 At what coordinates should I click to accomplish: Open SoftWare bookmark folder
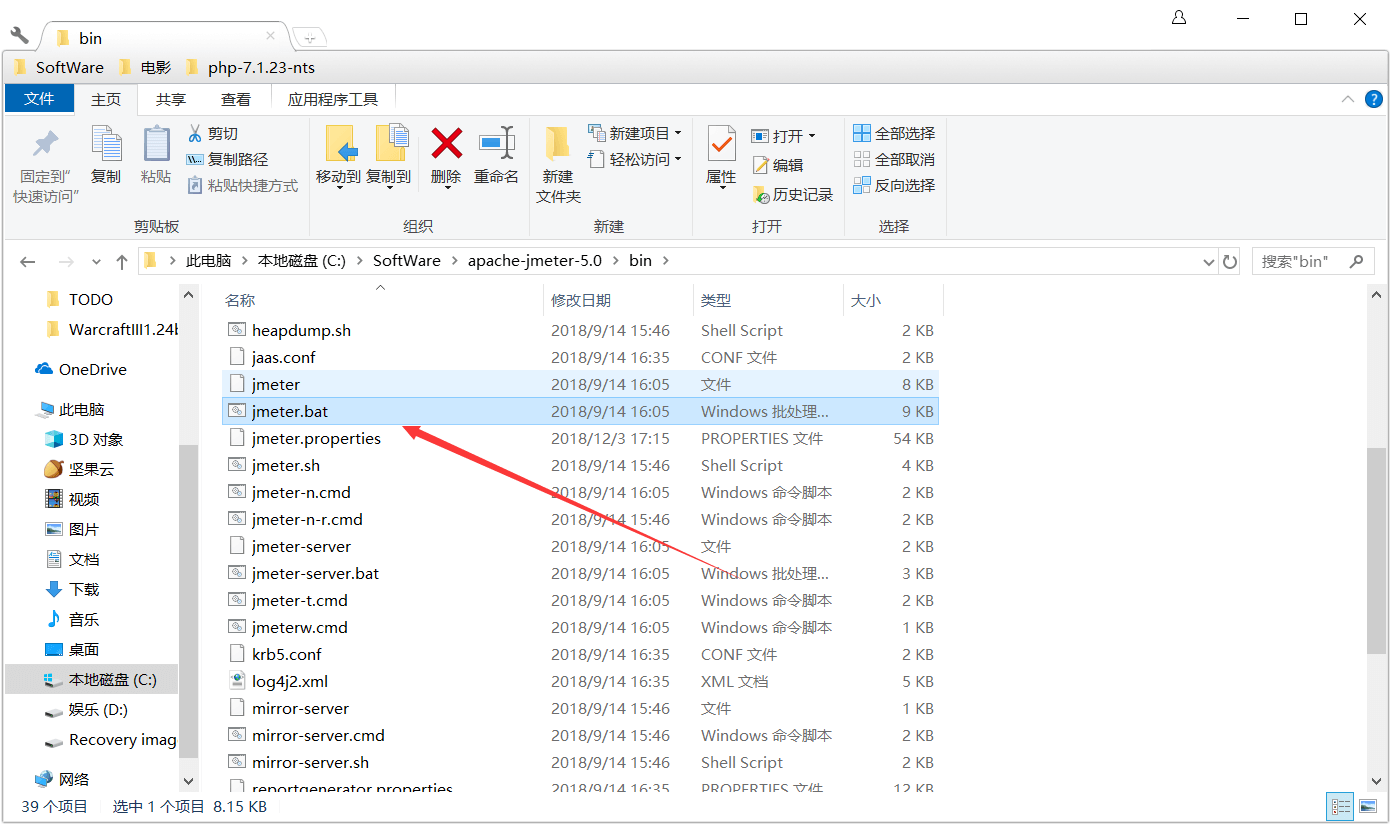coord(59,67)
